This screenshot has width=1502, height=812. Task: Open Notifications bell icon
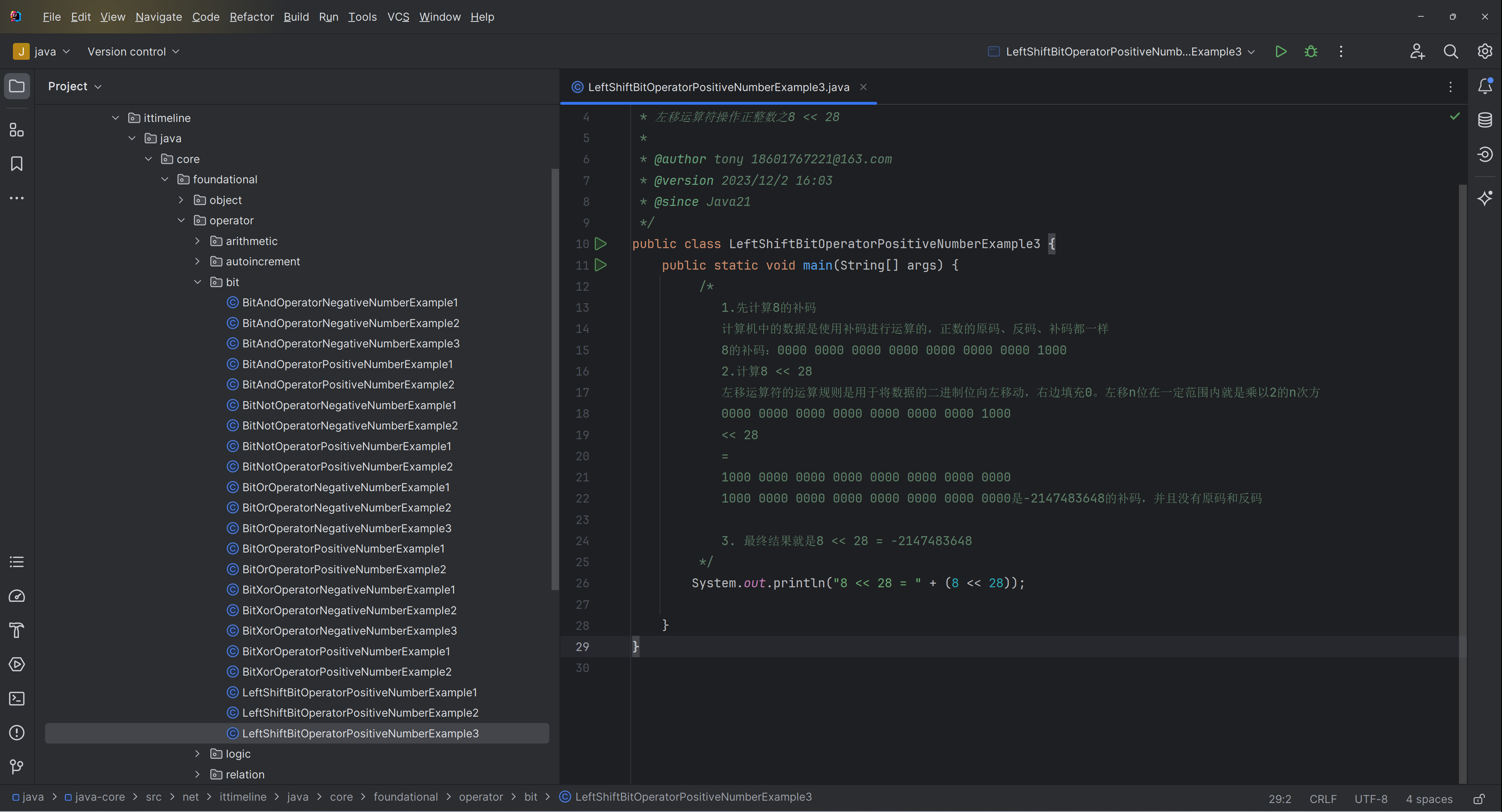(1484, 86)
